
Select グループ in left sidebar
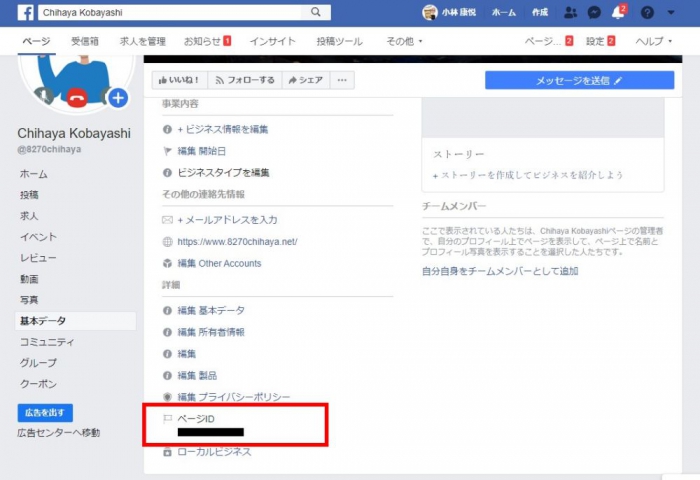[x=38, y=363]
